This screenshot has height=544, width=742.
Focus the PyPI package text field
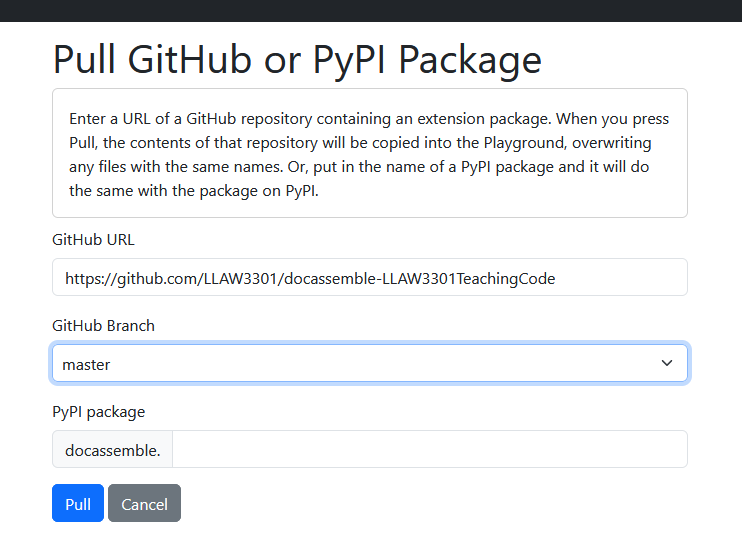coord(429,449)
